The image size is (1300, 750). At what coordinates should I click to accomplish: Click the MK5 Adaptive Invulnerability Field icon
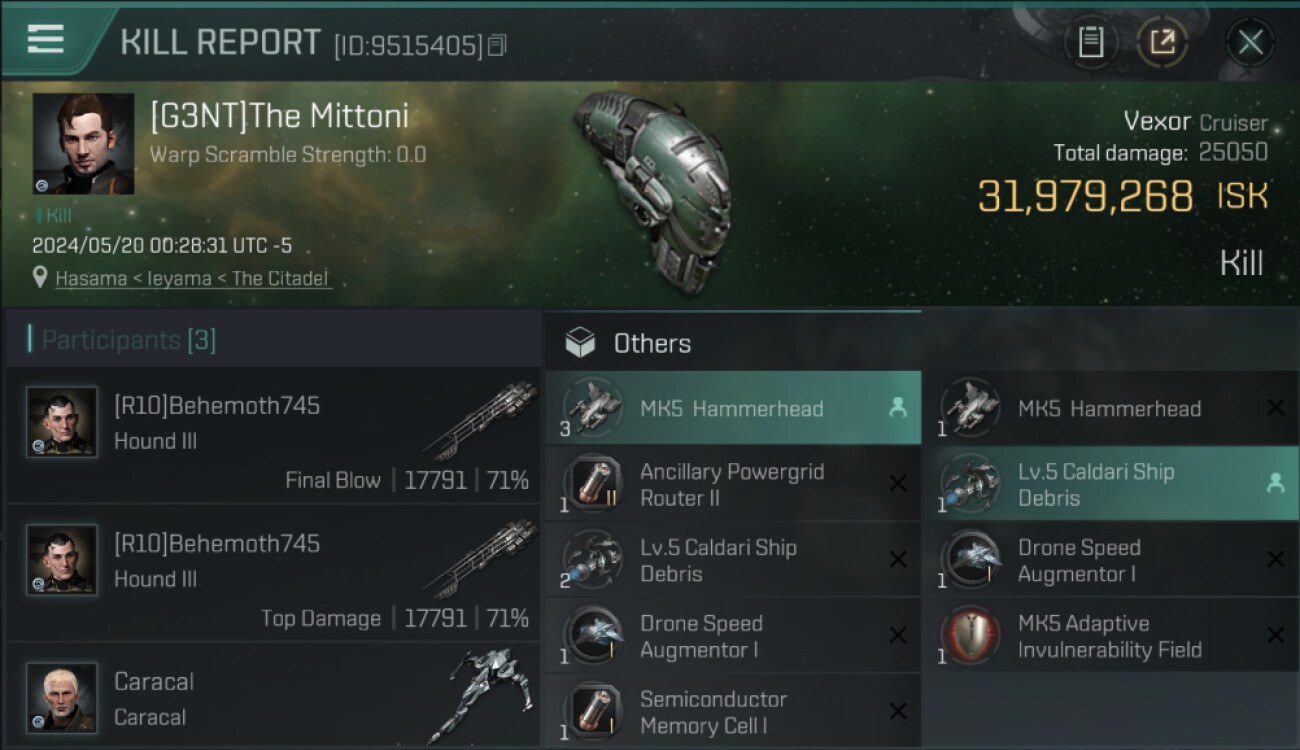[x=971, y=636]
